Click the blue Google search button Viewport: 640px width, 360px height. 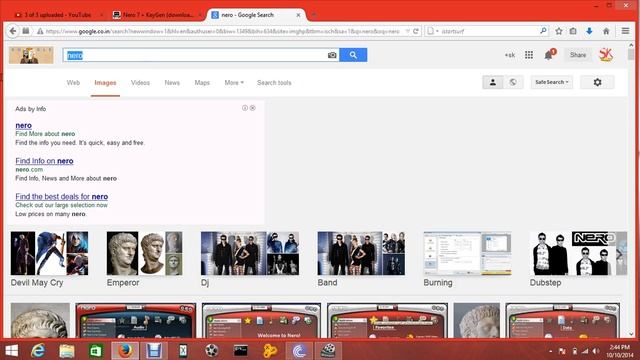click(353, 55)
